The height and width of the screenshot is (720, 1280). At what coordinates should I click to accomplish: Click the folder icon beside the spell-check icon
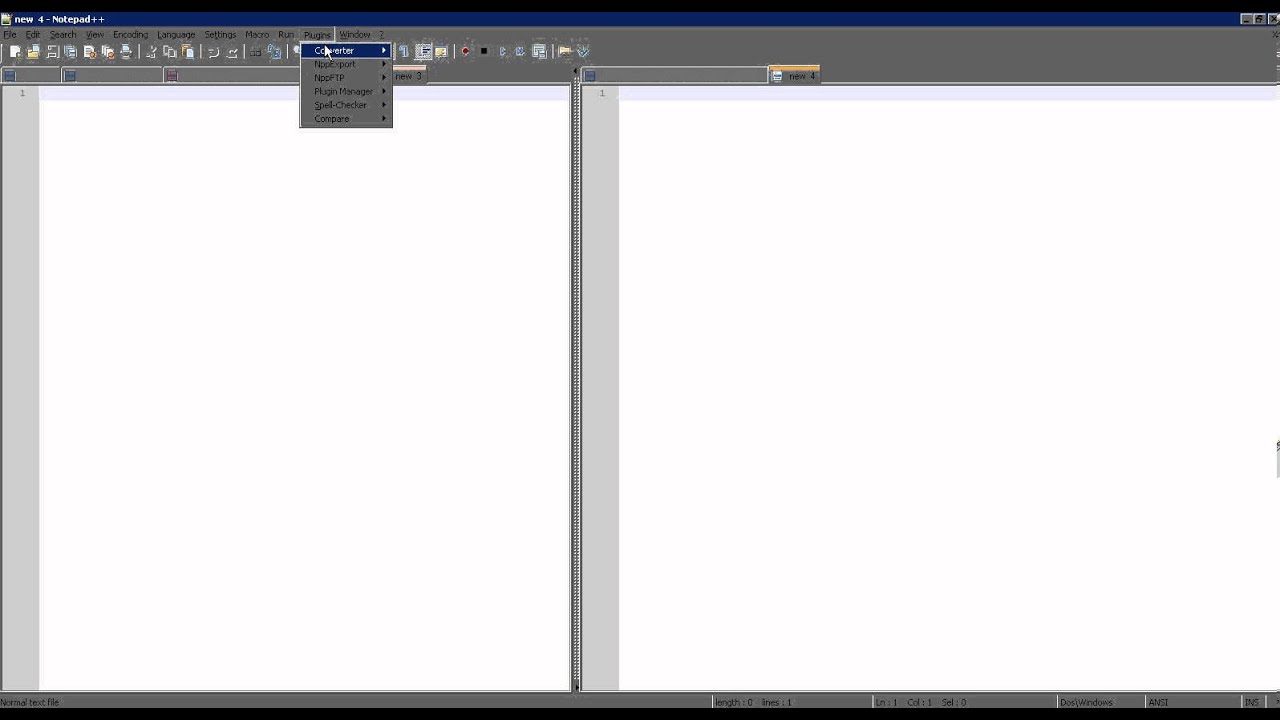[x=565, y=51]
